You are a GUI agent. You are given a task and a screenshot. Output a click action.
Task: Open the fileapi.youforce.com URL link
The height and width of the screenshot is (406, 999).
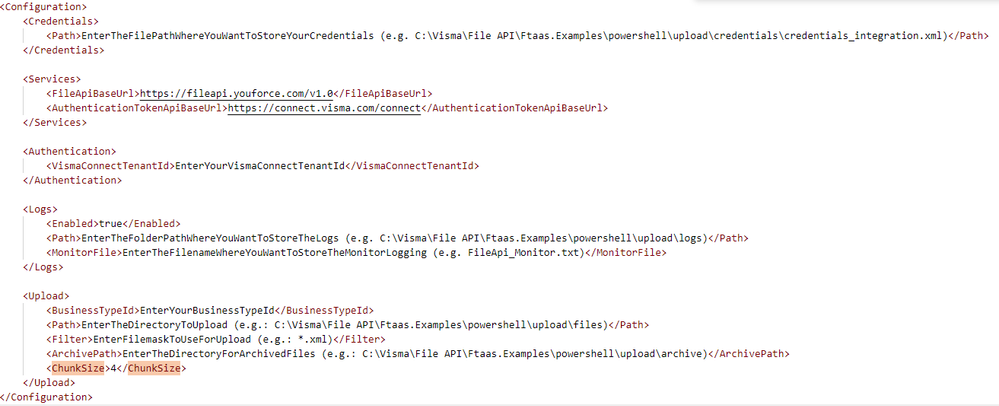tap(236, 94)
